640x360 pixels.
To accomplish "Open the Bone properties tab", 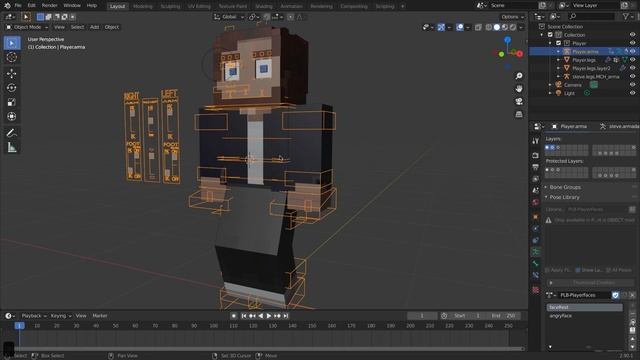I will 536,264.
